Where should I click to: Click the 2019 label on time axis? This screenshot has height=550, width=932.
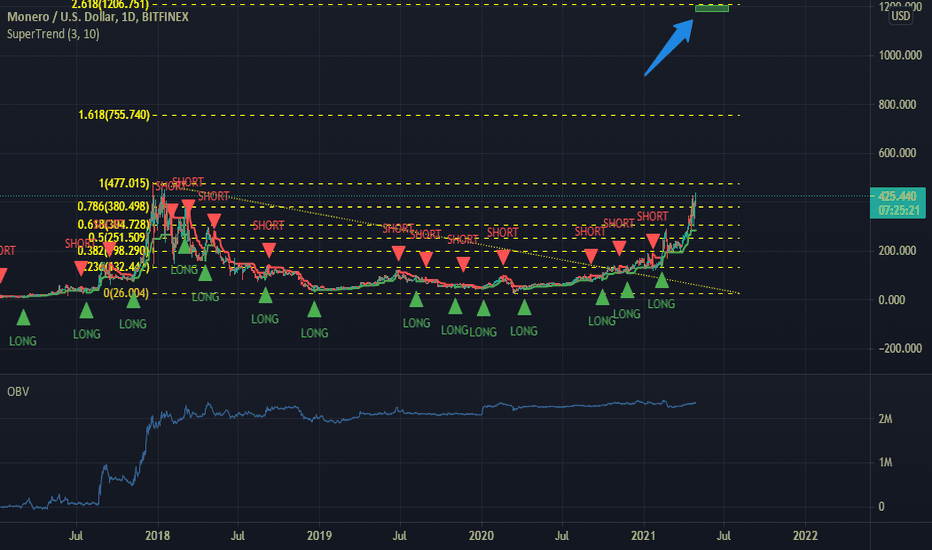tap(319, 536)
